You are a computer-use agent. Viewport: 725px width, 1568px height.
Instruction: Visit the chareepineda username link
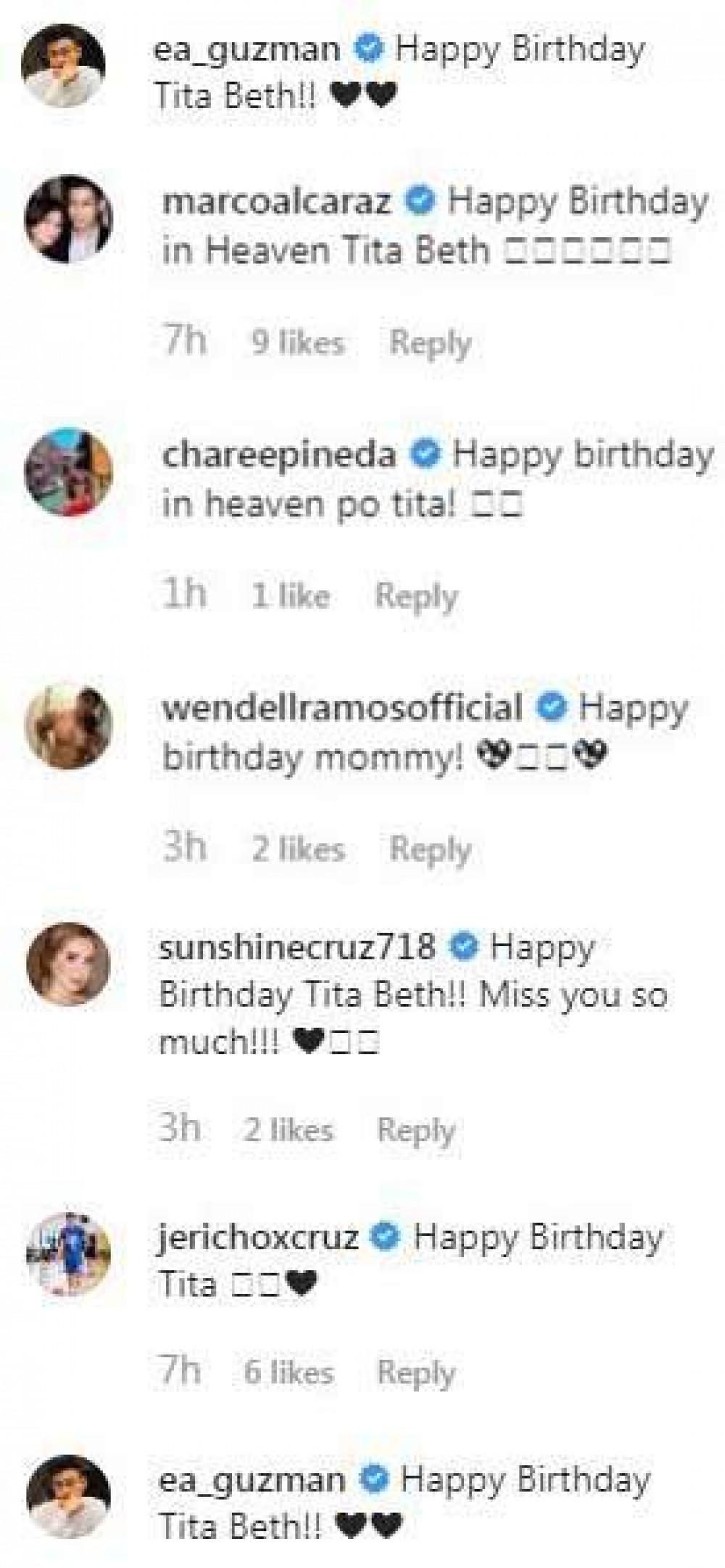pos(279,456)
